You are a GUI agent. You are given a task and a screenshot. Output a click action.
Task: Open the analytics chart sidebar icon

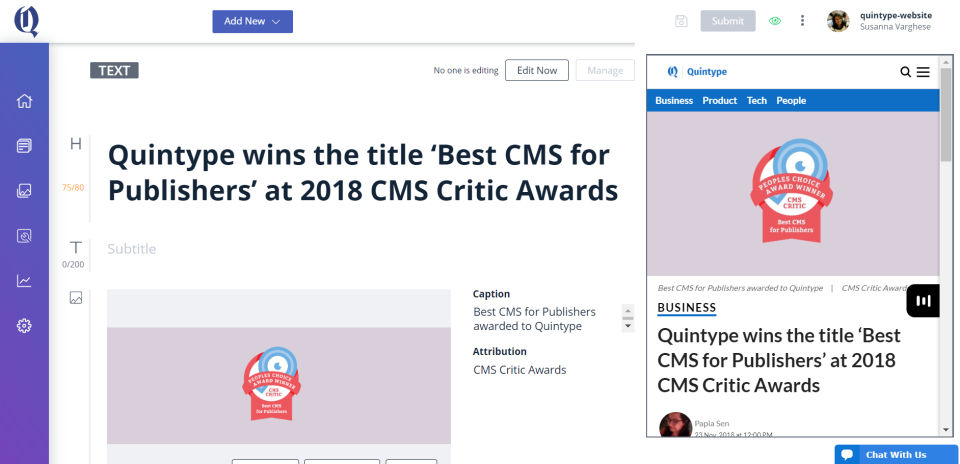24,281
